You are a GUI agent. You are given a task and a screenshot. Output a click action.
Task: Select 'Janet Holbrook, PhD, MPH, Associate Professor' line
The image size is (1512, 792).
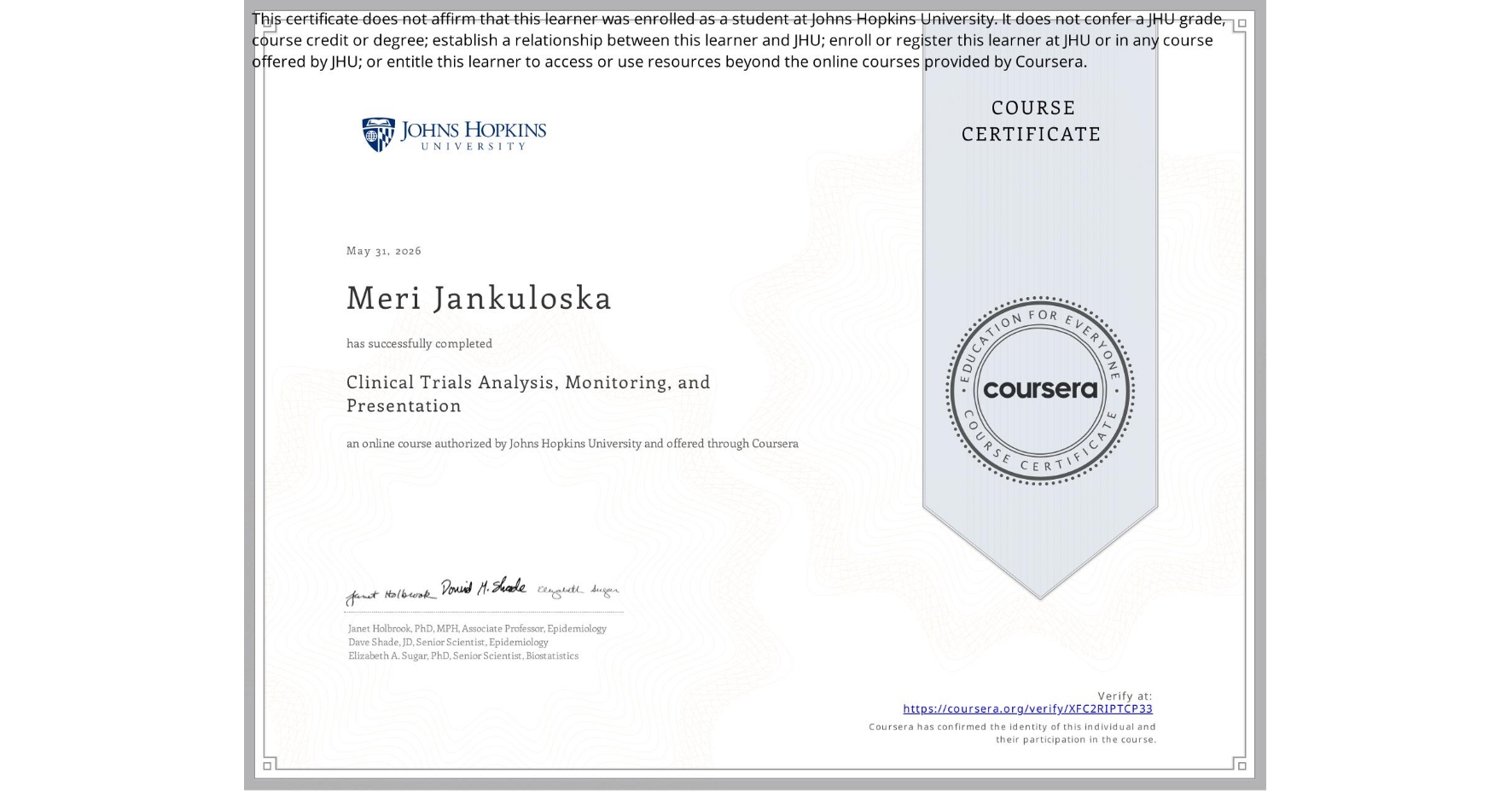(477, 628)
